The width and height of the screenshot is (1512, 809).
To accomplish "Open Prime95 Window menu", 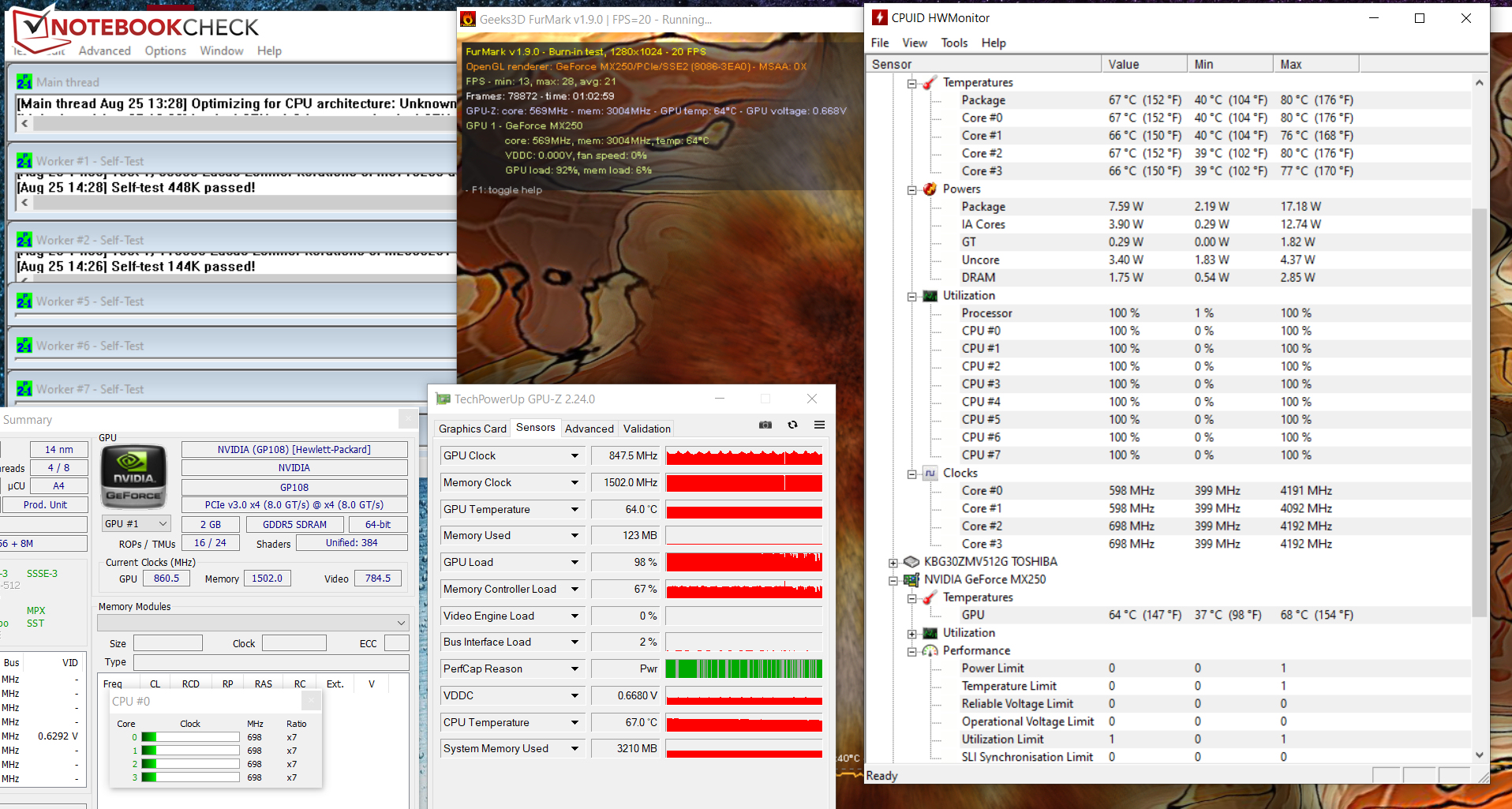I will (222, 51).
